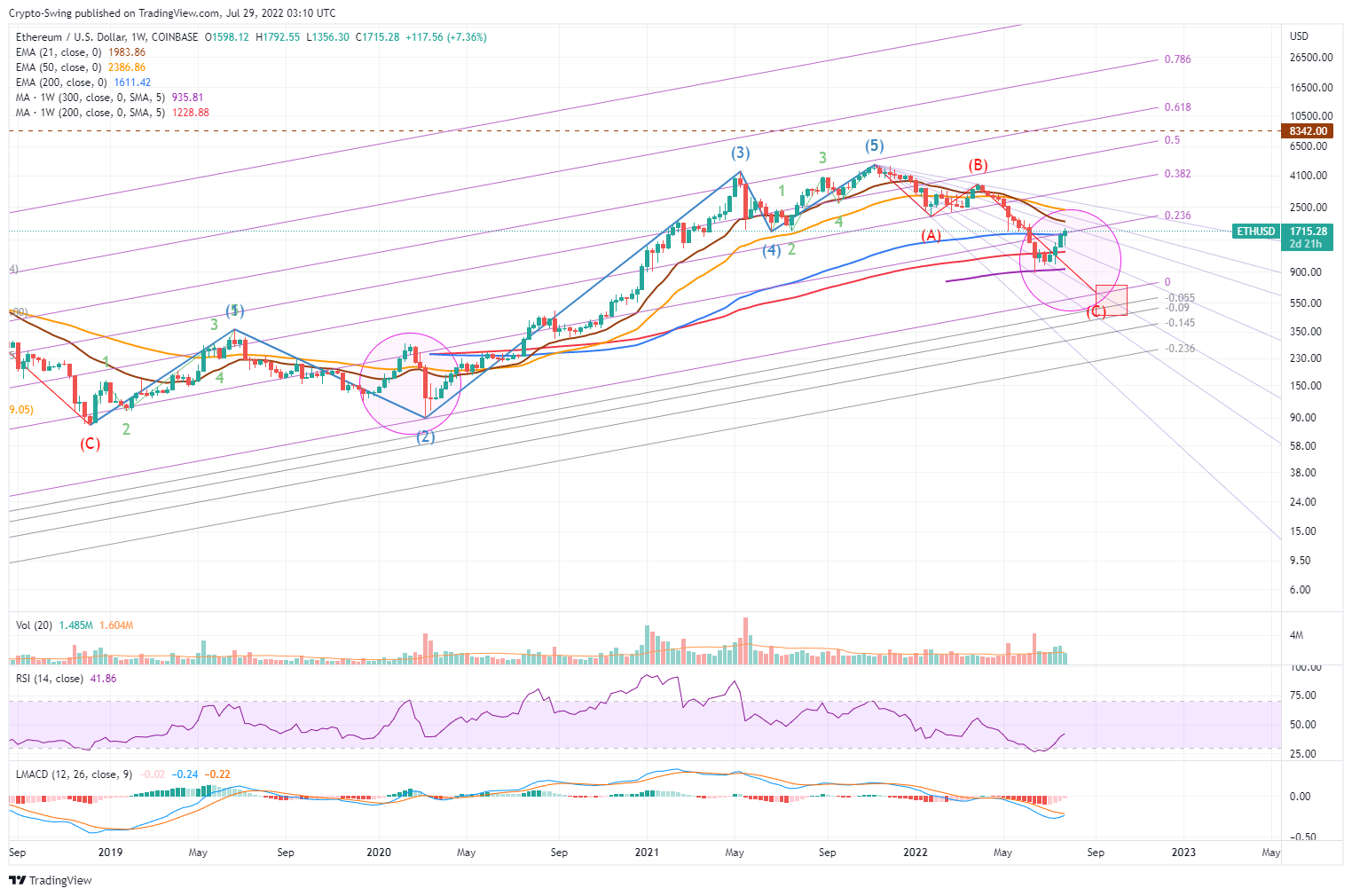1352x896 pixels.
Task: Click the 0.5 Fibonacci level label
Action: (1172, 140)
